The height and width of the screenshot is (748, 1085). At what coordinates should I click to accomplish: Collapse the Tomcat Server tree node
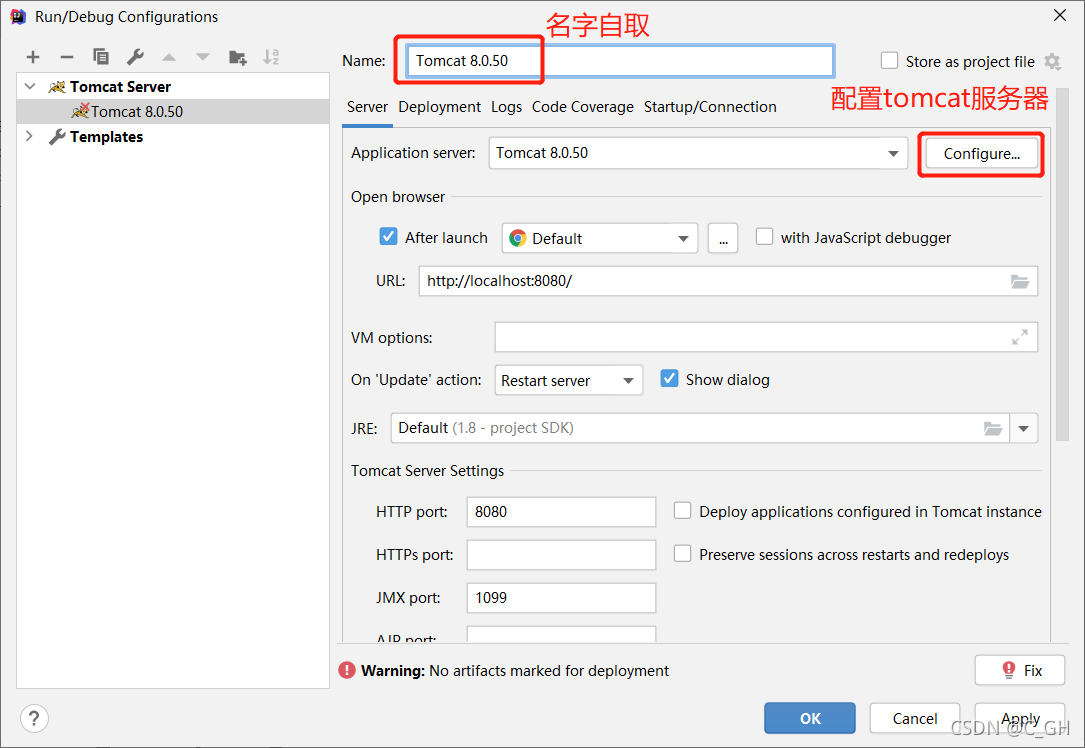tap(30, 86)
